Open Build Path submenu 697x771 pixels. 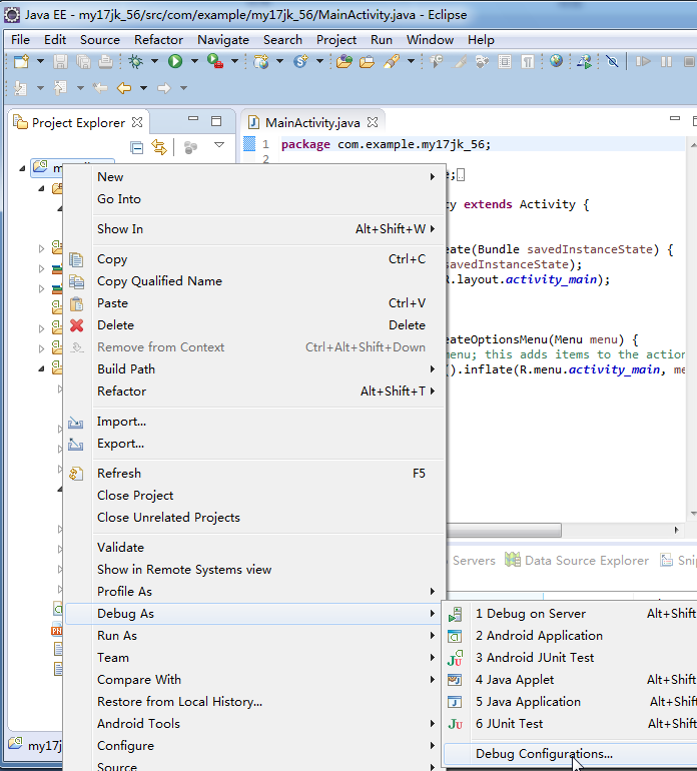pyautogui.click(x=255, y=369)
